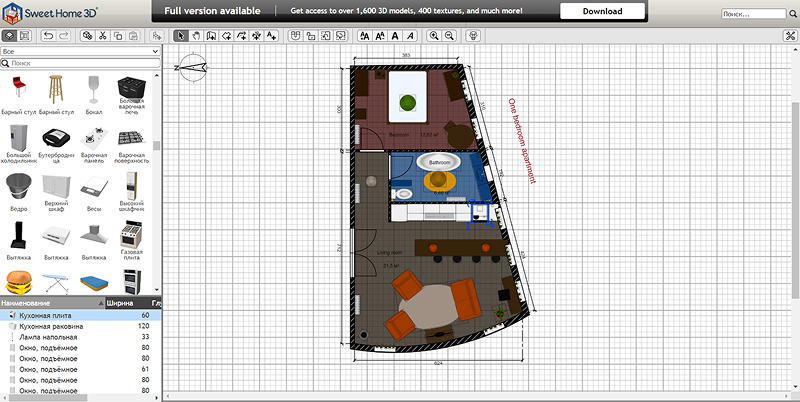Activate the pan hand tool
The width and height of the screenshot is (800, 402).
point(196,35)
